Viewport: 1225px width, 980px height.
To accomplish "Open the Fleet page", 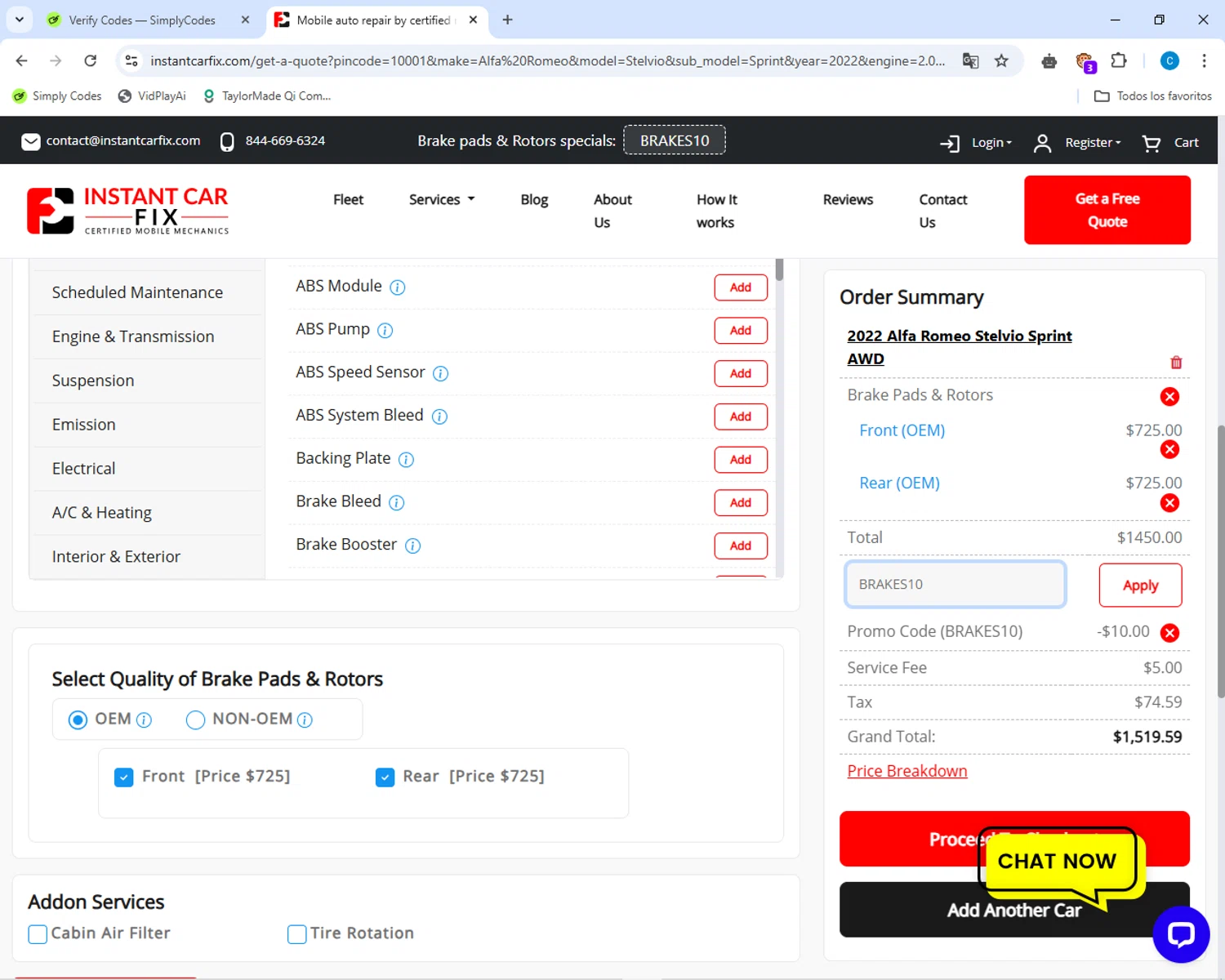I will 348,200.
